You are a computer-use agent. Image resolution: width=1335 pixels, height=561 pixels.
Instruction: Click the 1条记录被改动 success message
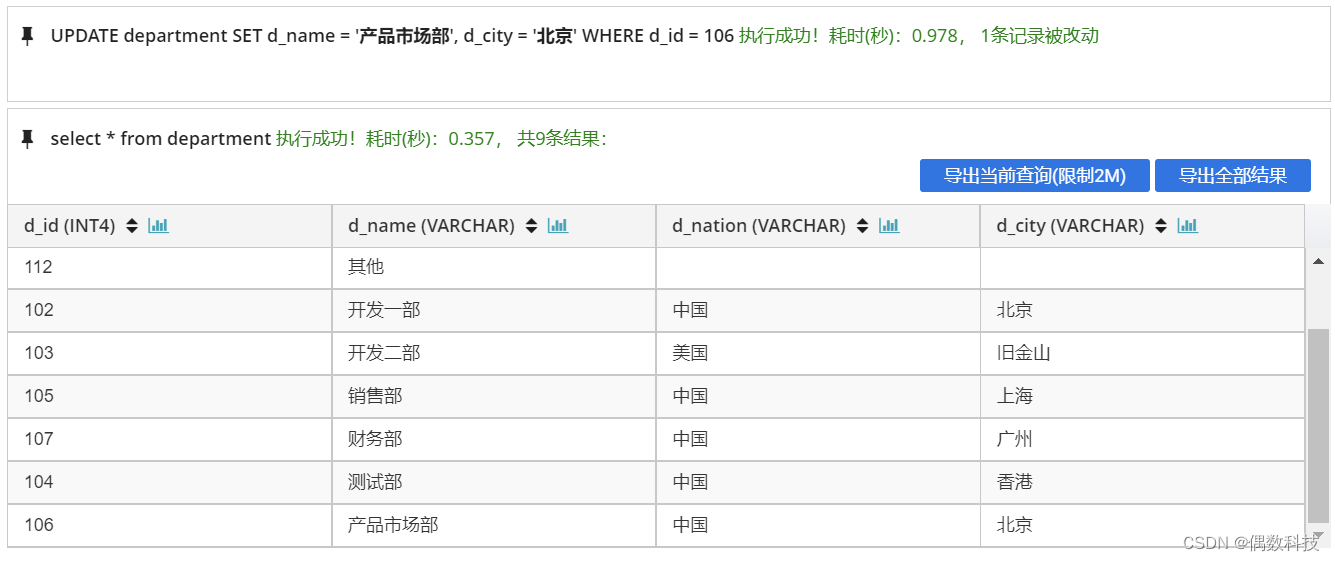[x=1039, y=36]
